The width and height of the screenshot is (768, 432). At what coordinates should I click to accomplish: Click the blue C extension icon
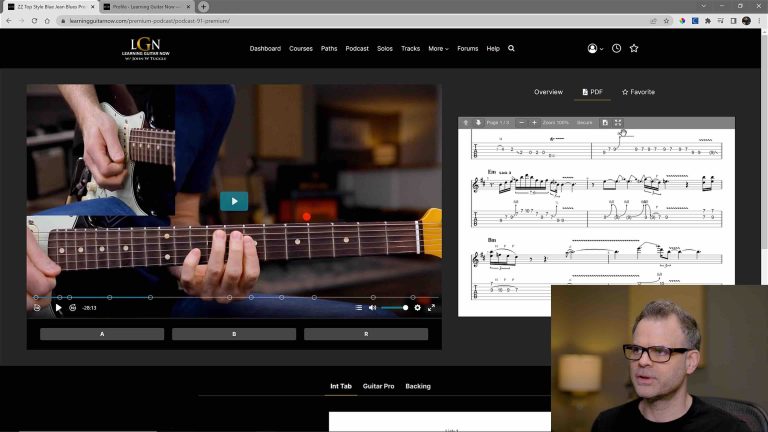(695, 21)
